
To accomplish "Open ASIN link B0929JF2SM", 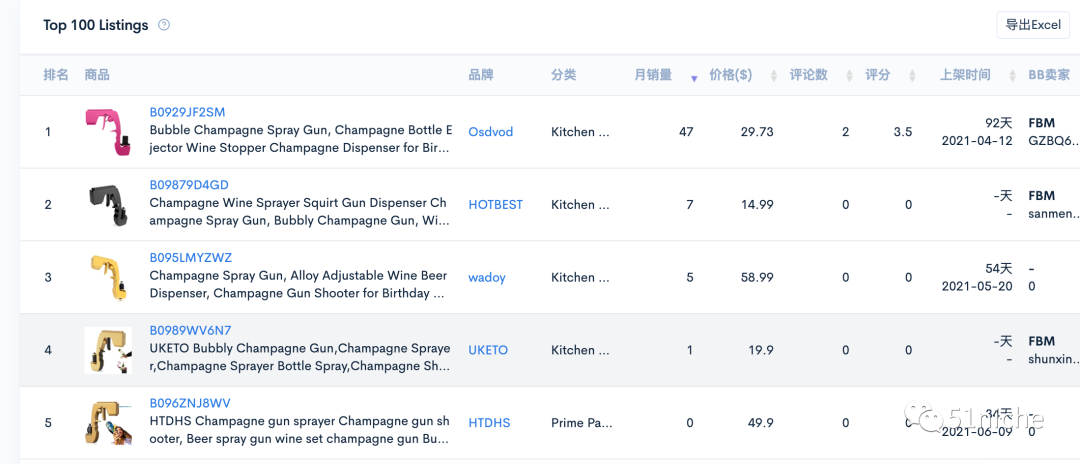I will pos(187,112).
